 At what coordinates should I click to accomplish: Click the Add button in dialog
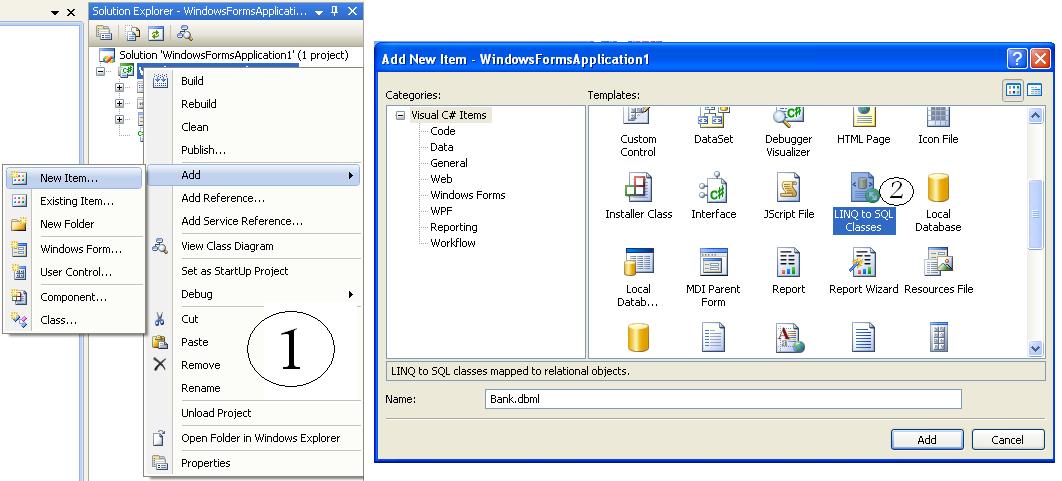(x=927, y=440)
